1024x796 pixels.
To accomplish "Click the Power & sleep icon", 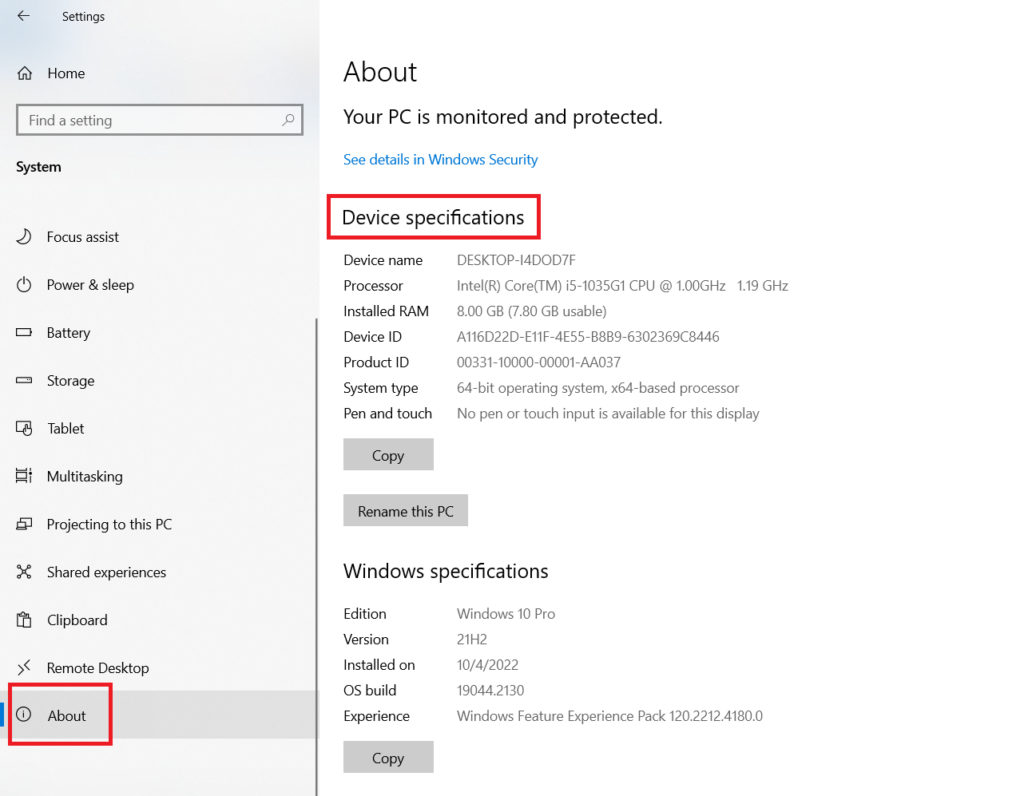I will tap(24, 284).
